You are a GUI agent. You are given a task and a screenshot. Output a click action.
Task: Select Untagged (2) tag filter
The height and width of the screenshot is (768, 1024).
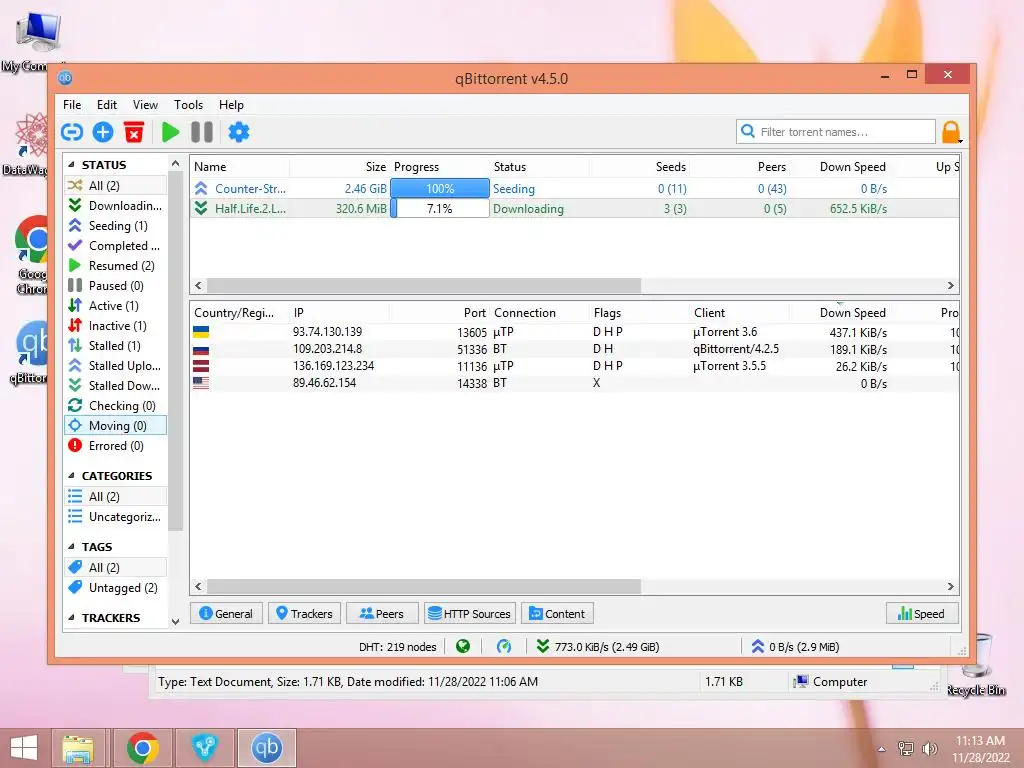click(116, 588)
